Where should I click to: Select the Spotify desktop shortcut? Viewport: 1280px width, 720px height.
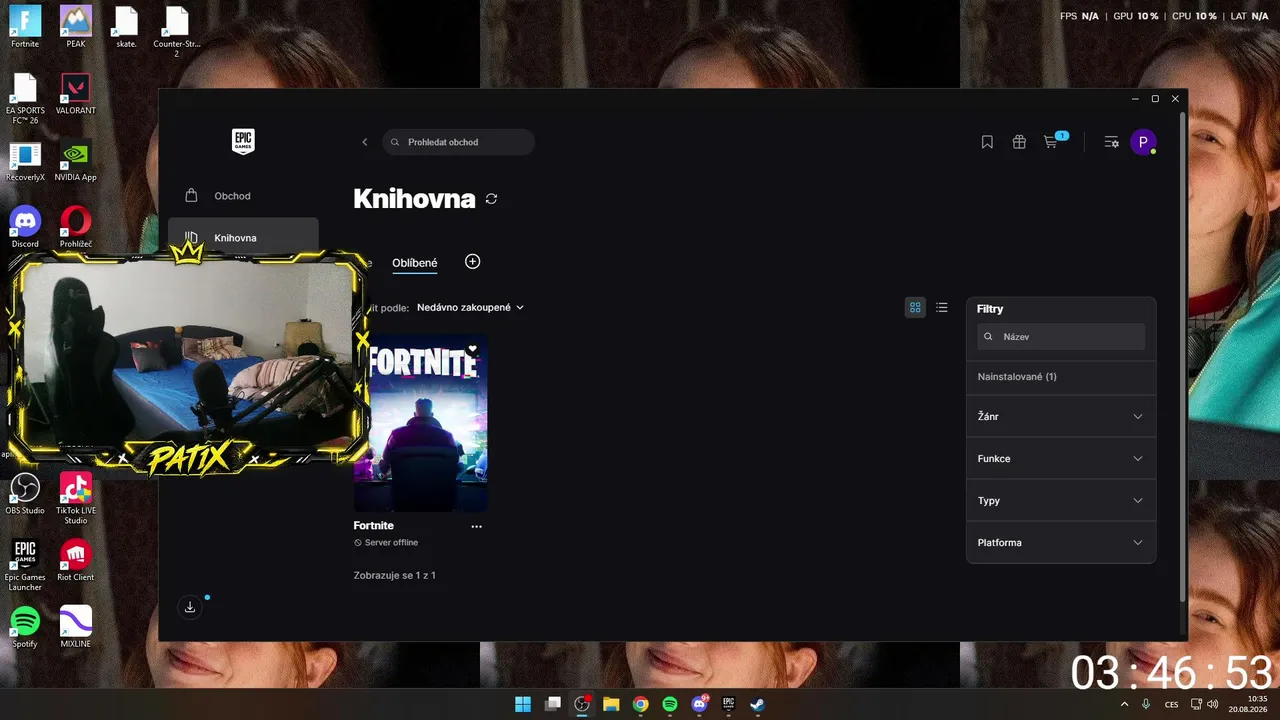[x=25, y=627]
